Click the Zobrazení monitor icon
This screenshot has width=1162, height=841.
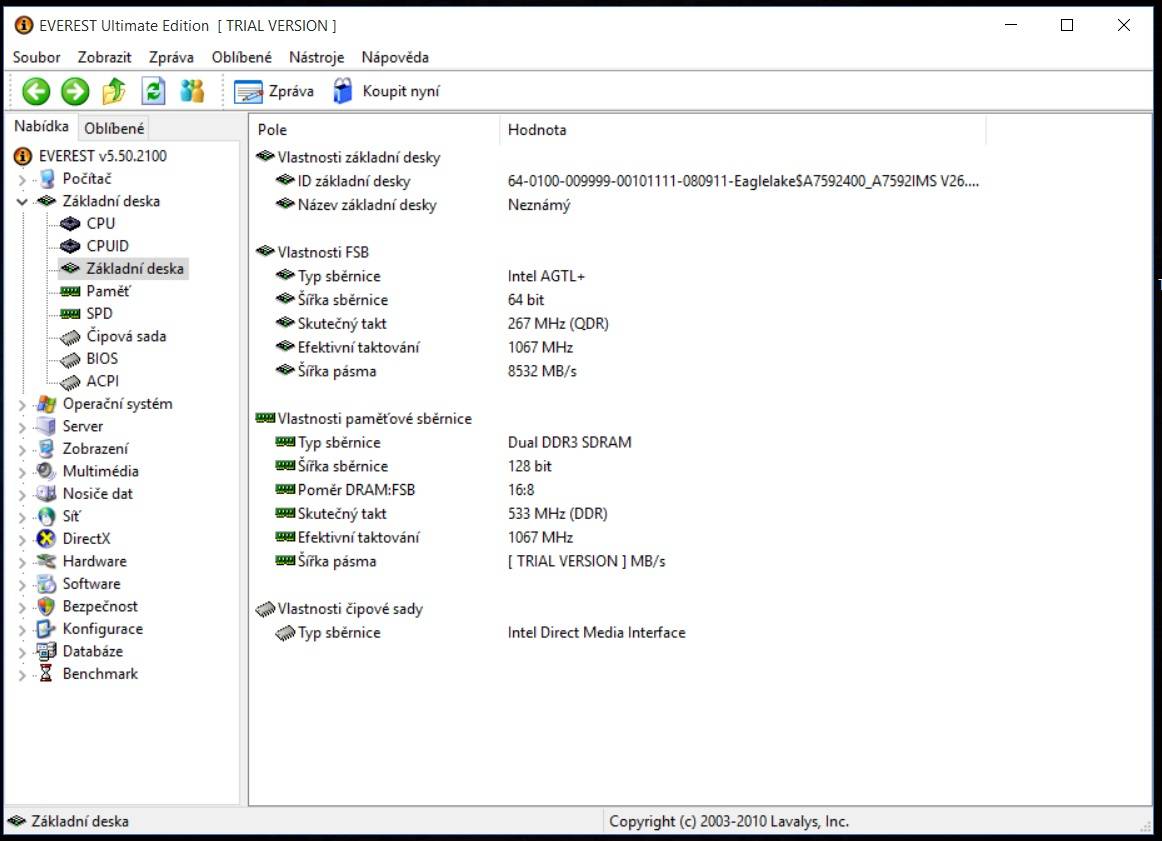coord(46,448)
